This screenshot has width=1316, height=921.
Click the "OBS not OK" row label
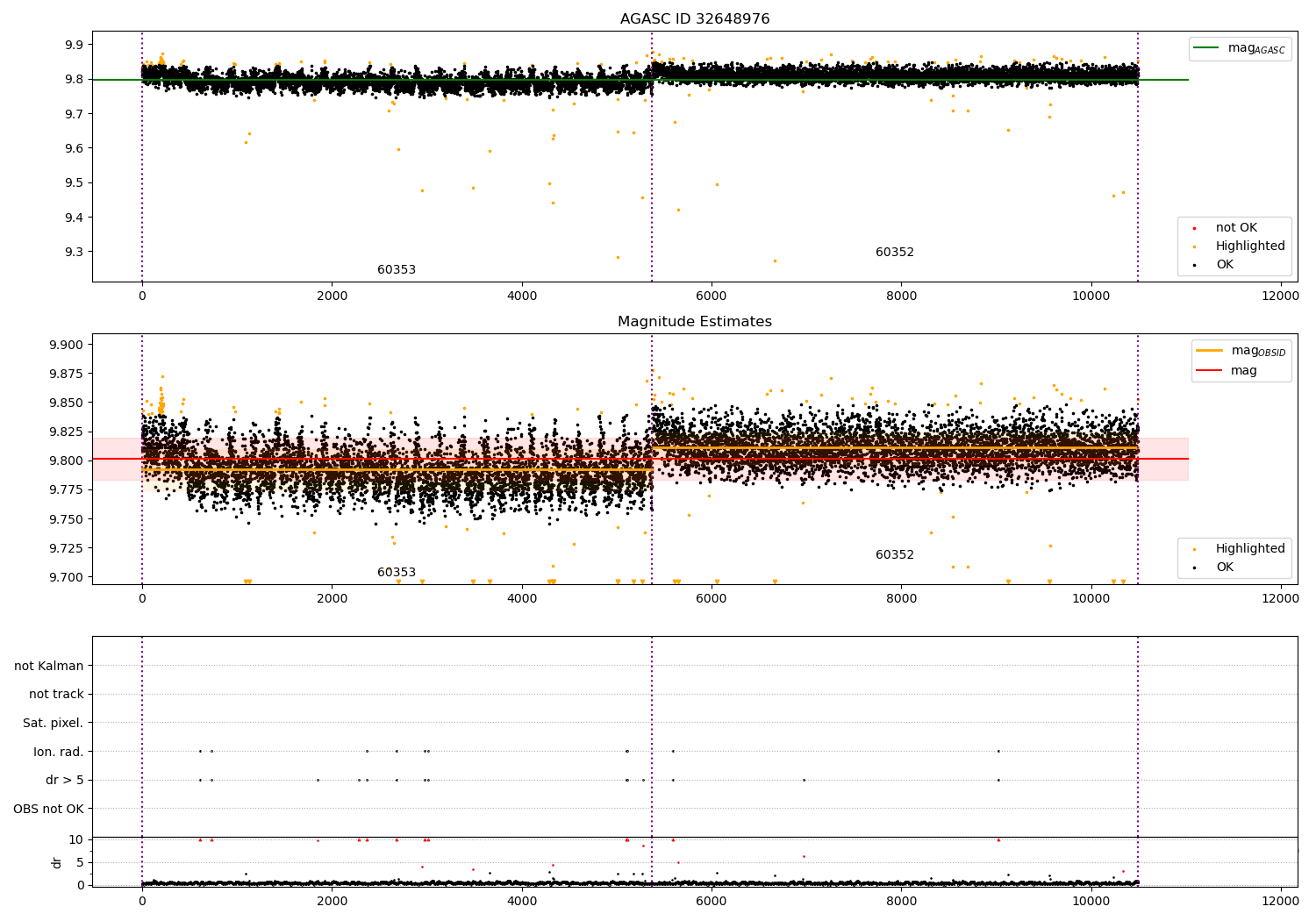[x=48, y=809]
